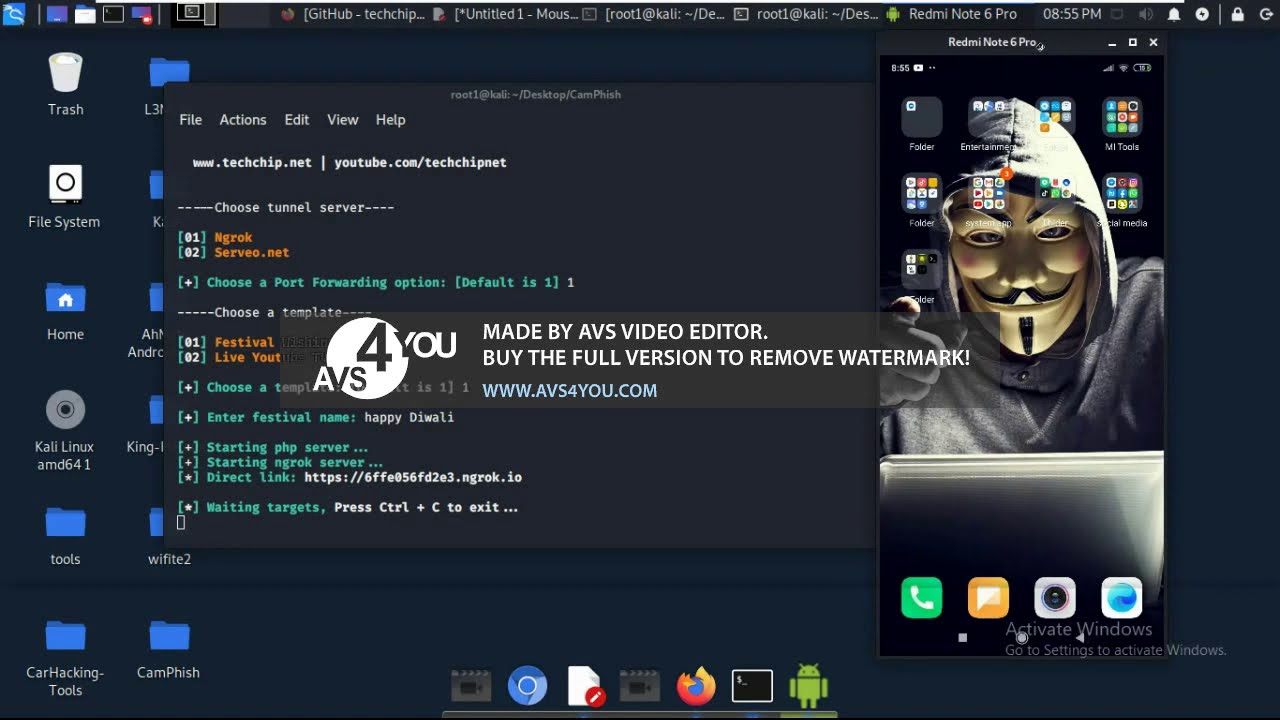
Task: Tap the blue browser app on the phone
Action: point(1122,598)
